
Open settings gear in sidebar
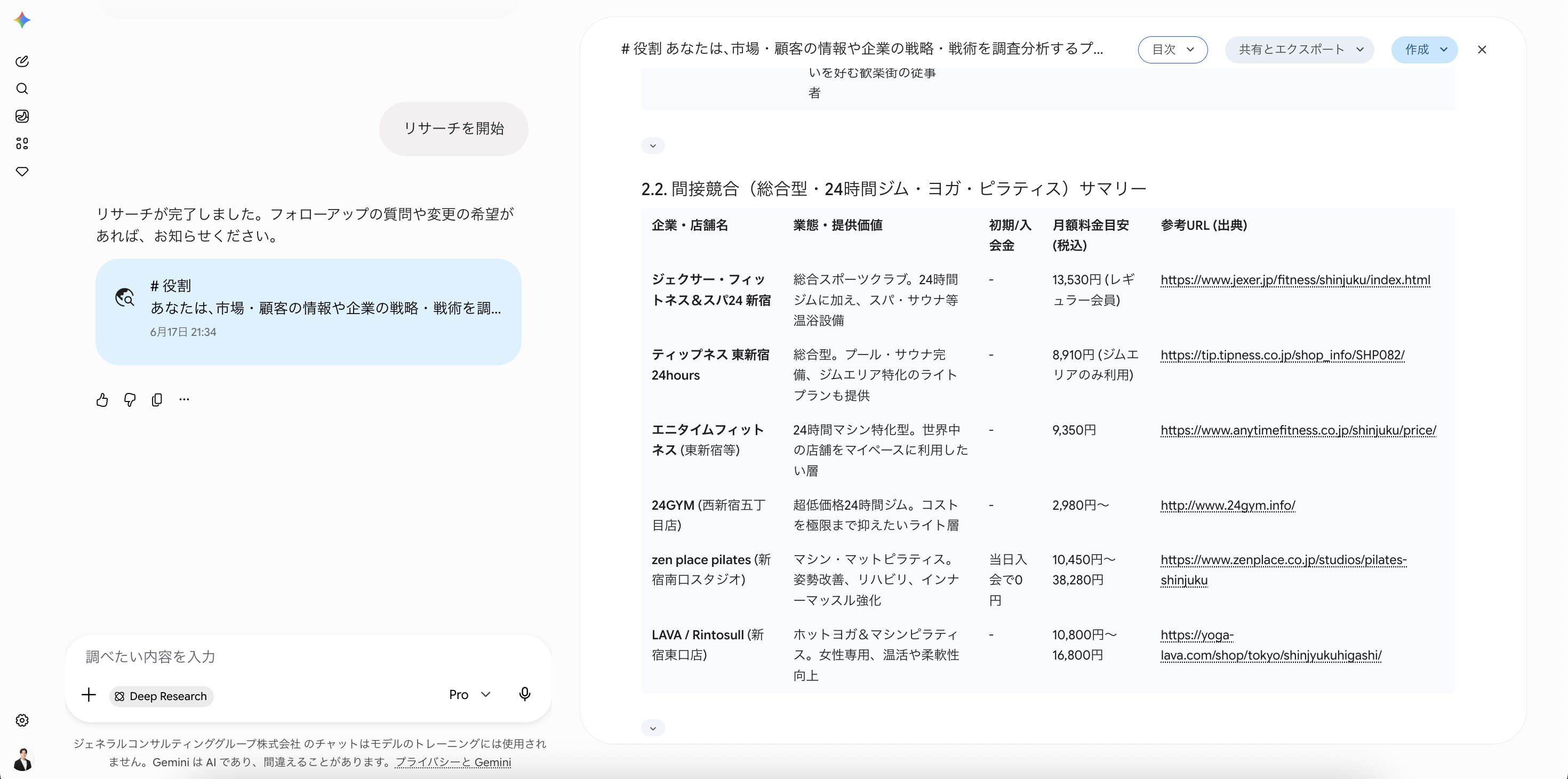22,720
